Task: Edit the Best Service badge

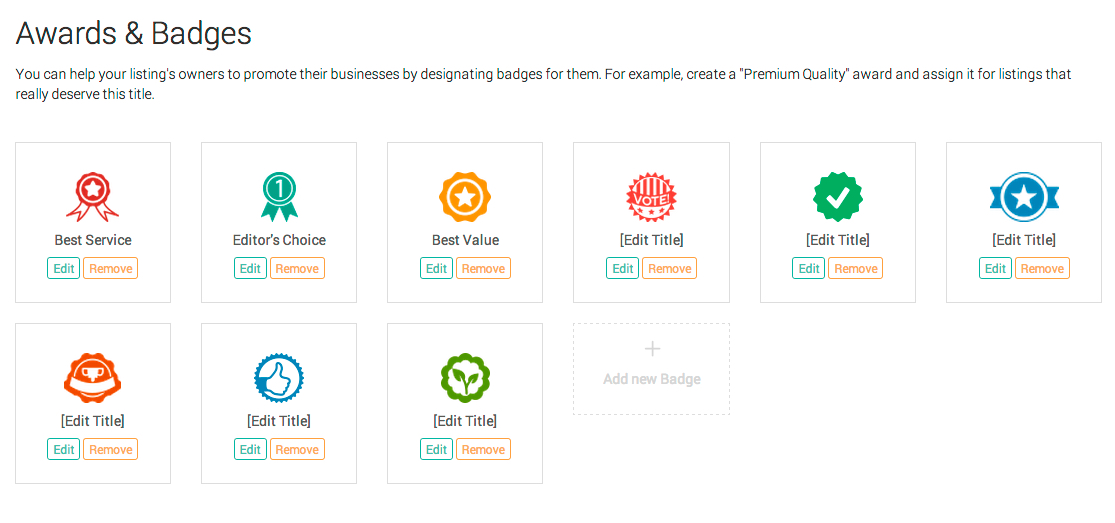Action: 64,268
